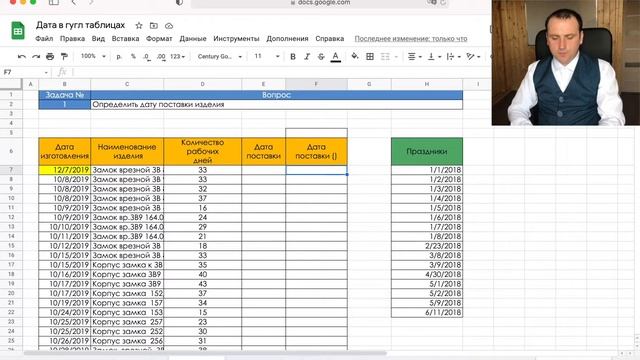640x360 pixels.
Task: Select holiday cell 6/11/2018
Action: 427,313
